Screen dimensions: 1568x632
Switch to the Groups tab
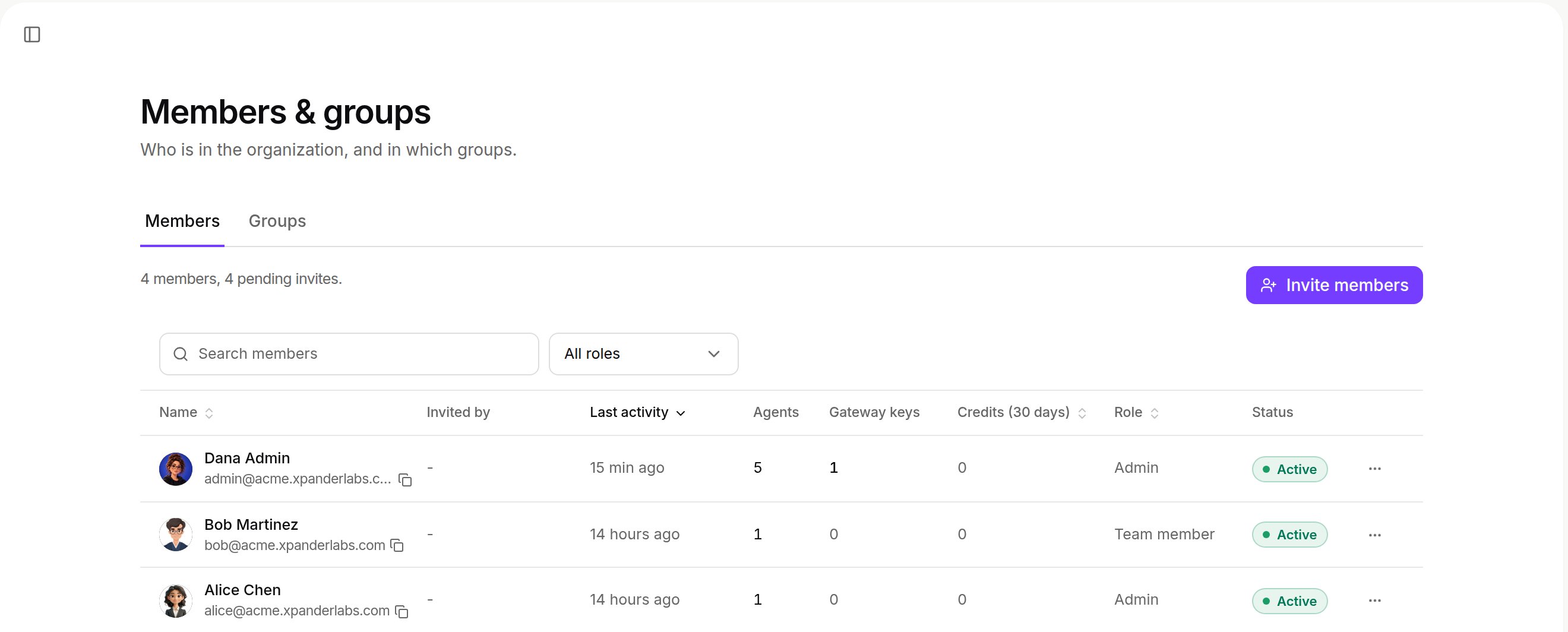click(x=277, y=221)
